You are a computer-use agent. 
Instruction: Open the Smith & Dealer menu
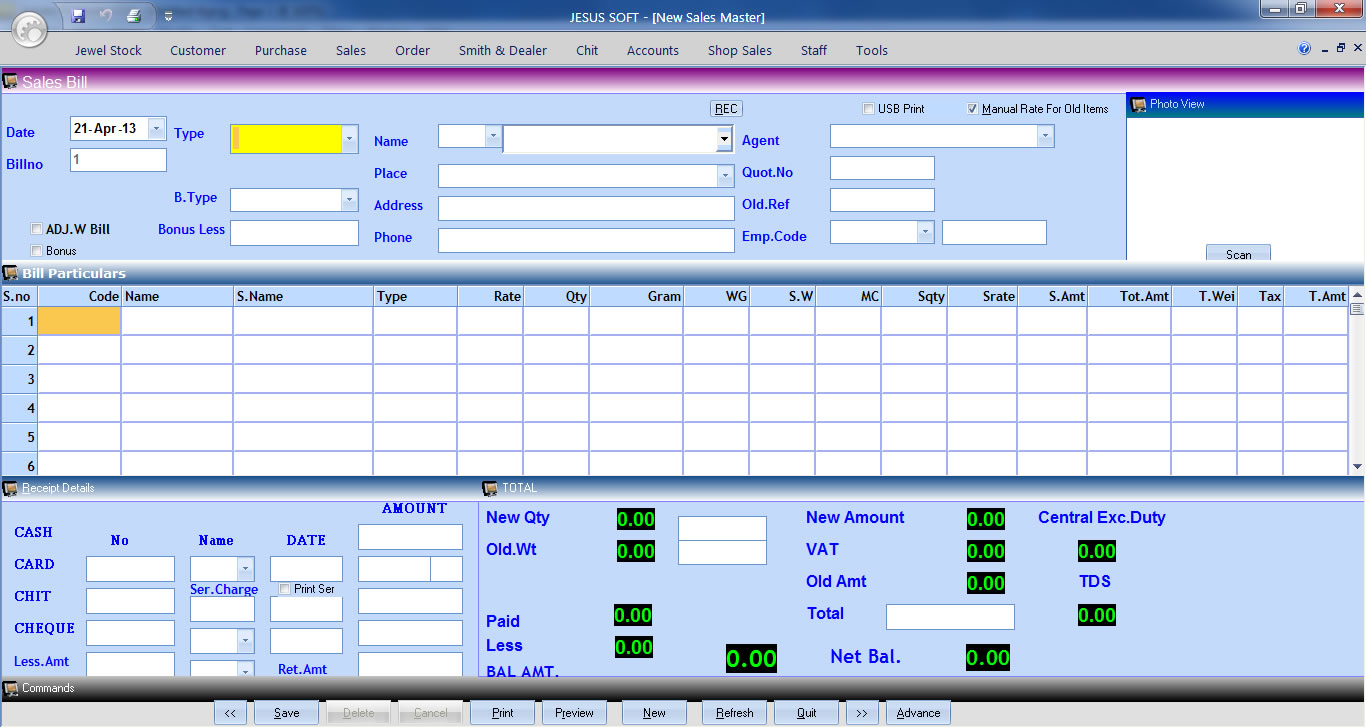[502, 50]
